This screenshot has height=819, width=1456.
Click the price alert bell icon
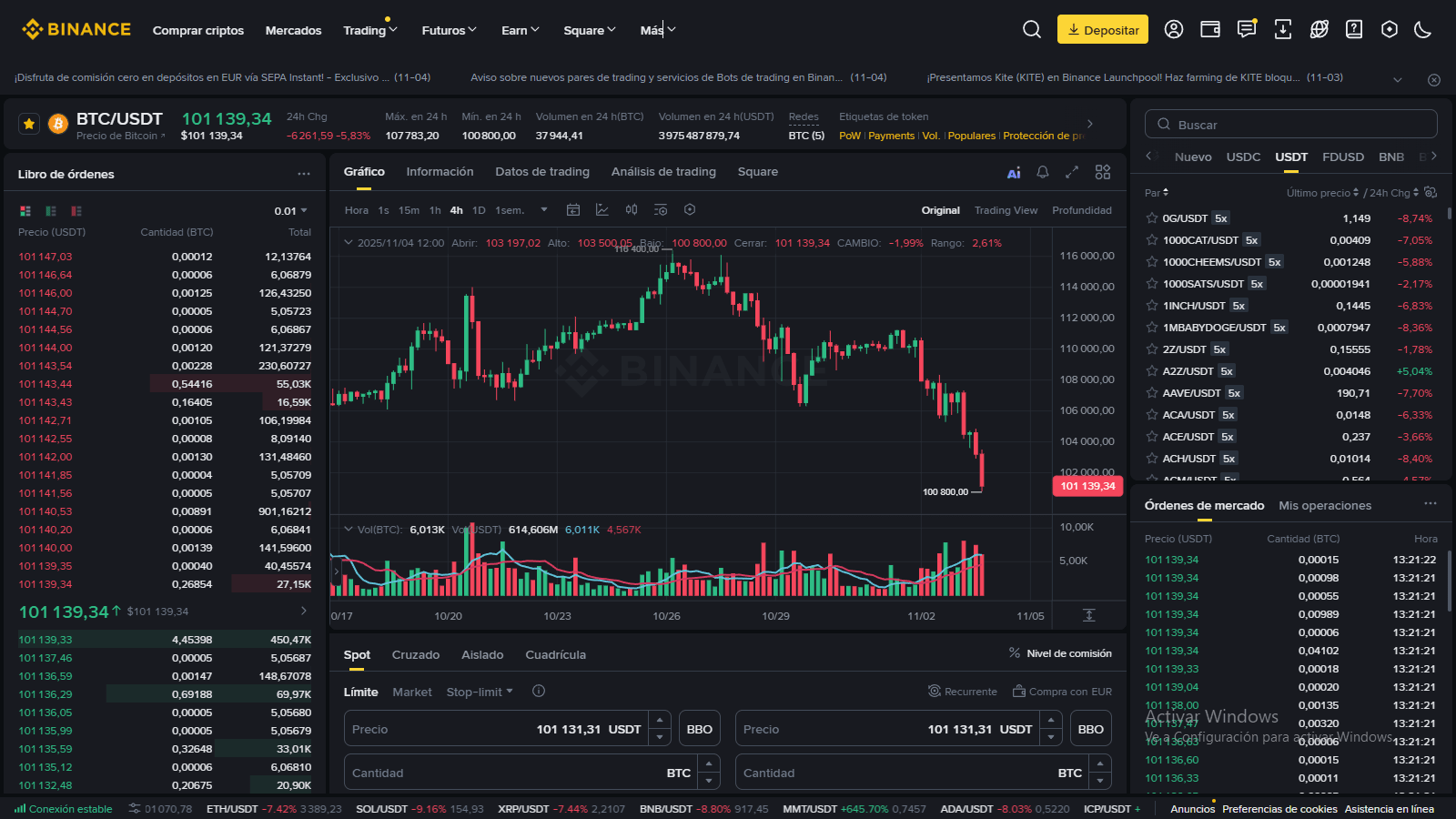tap(1043, 172)
